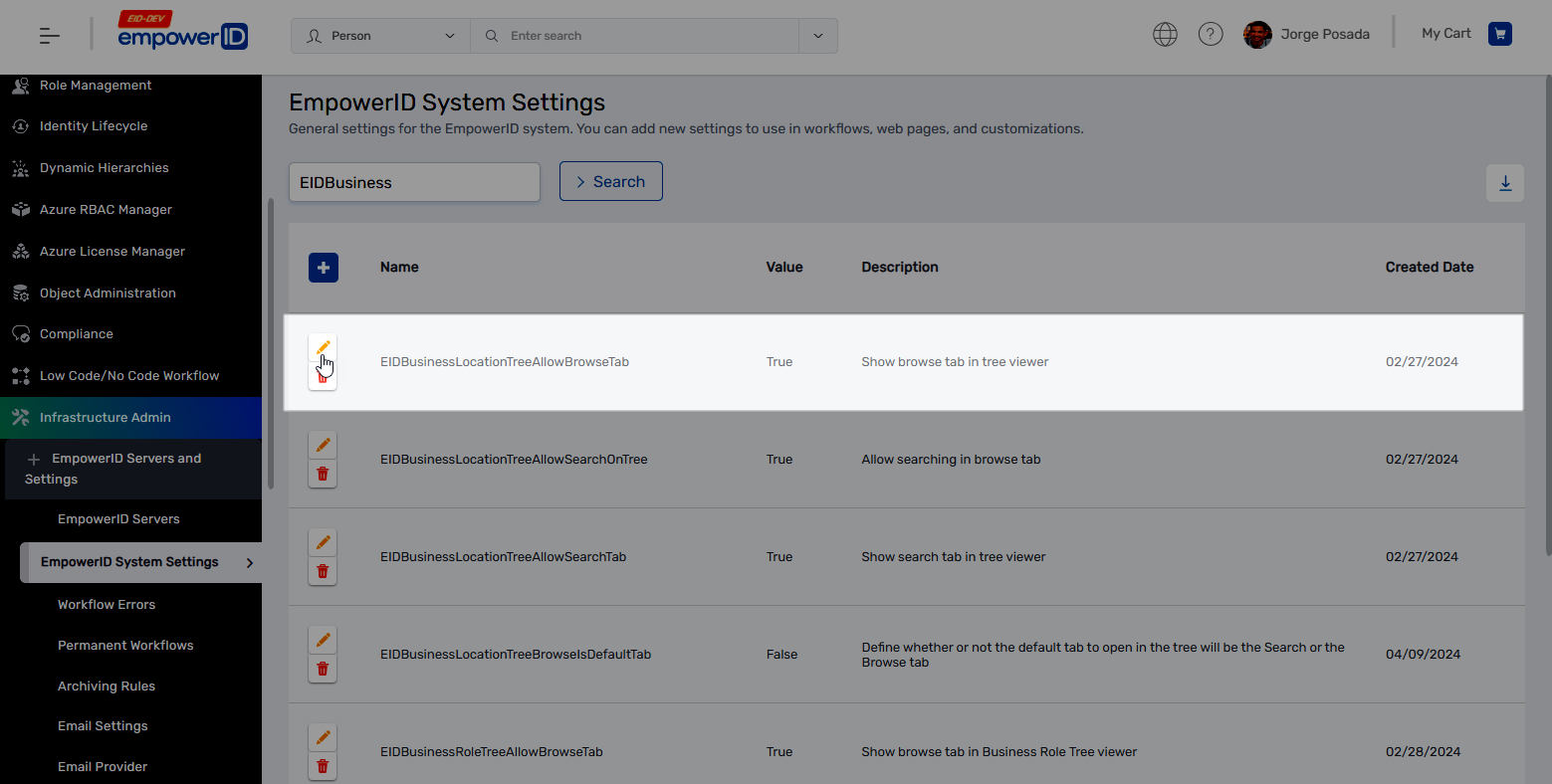Viewport: 1552px width, 784px height.
Task: Open the advanced search options dropdown arrow
Action: 818,35
